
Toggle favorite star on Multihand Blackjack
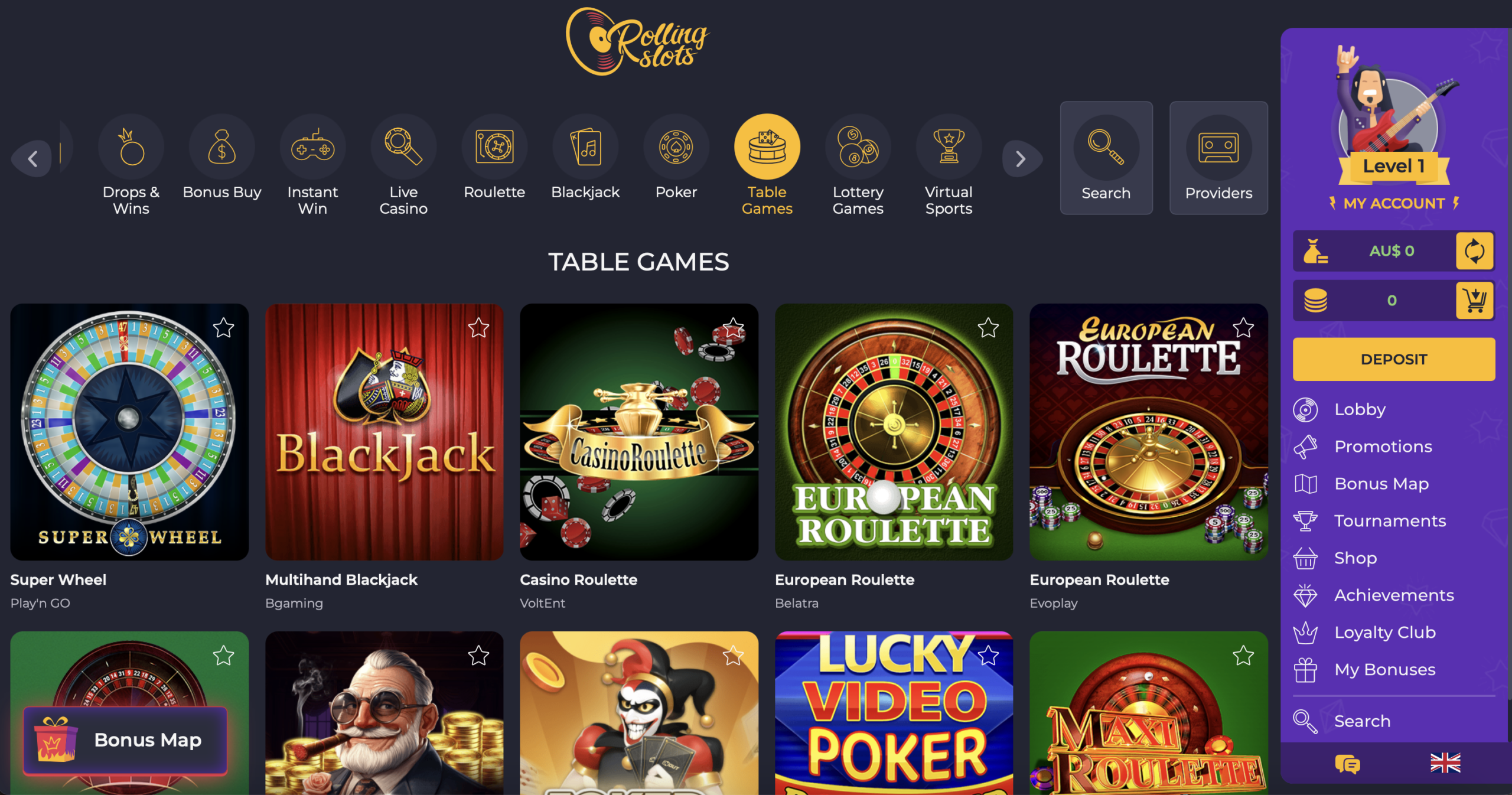pyautogui.click(x=478, y=328)
